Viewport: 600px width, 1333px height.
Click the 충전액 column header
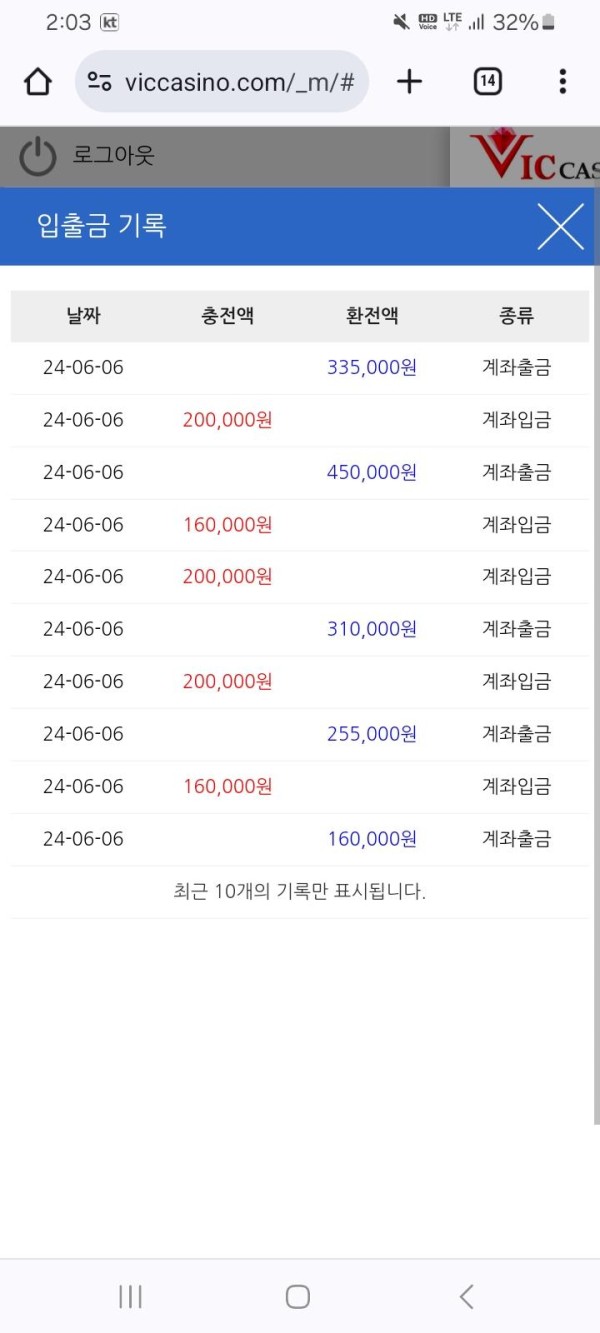(227, 316)
